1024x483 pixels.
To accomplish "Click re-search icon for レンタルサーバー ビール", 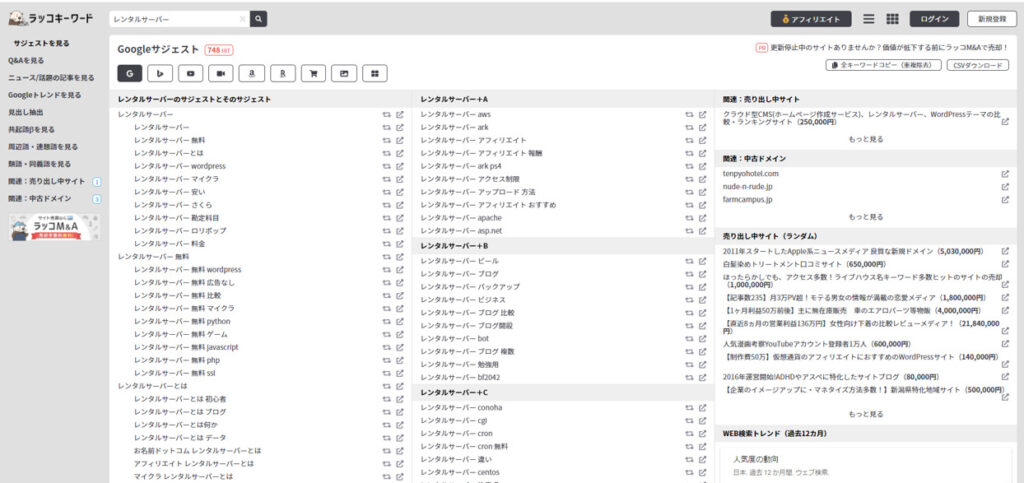I will [689, 261].
